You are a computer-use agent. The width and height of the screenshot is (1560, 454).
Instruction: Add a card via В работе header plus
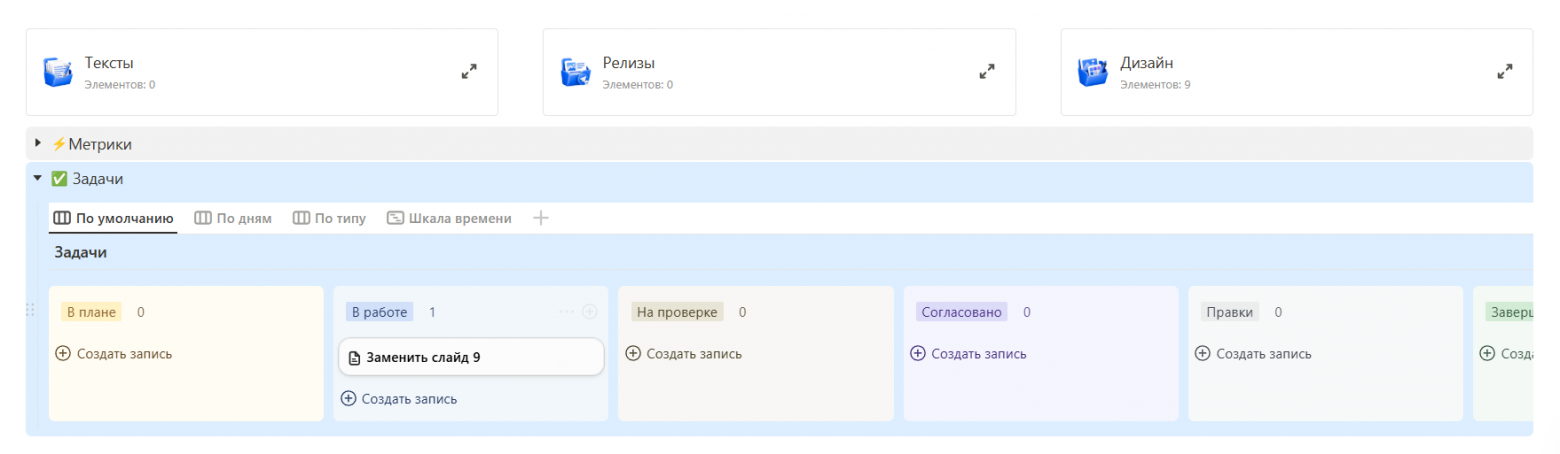(x=590, y=312)
